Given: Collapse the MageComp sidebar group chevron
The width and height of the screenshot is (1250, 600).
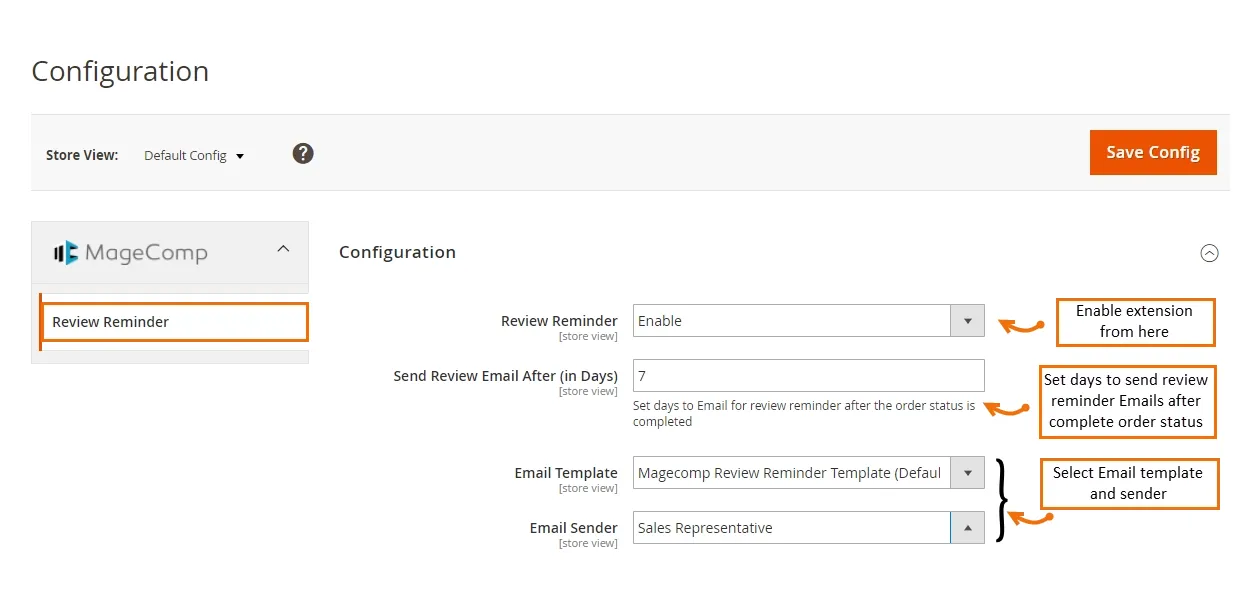Looking at the screenshot, I should coord(283,249).
